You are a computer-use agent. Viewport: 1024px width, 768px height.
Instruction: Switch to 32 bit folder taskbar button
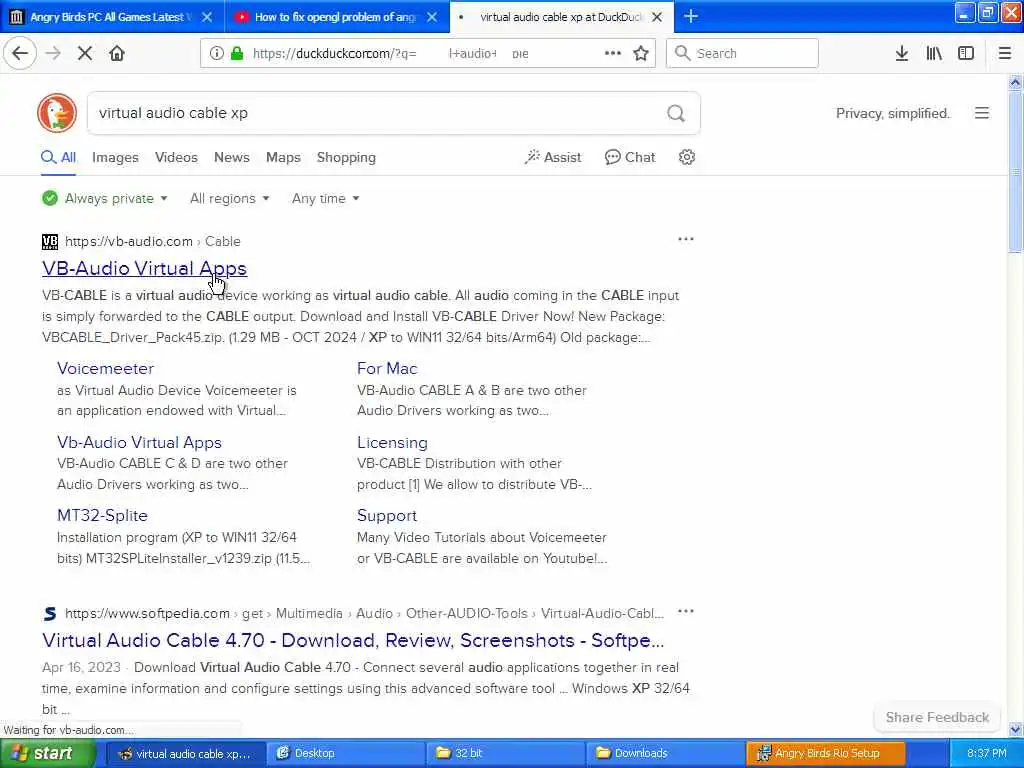coord(506,754)
